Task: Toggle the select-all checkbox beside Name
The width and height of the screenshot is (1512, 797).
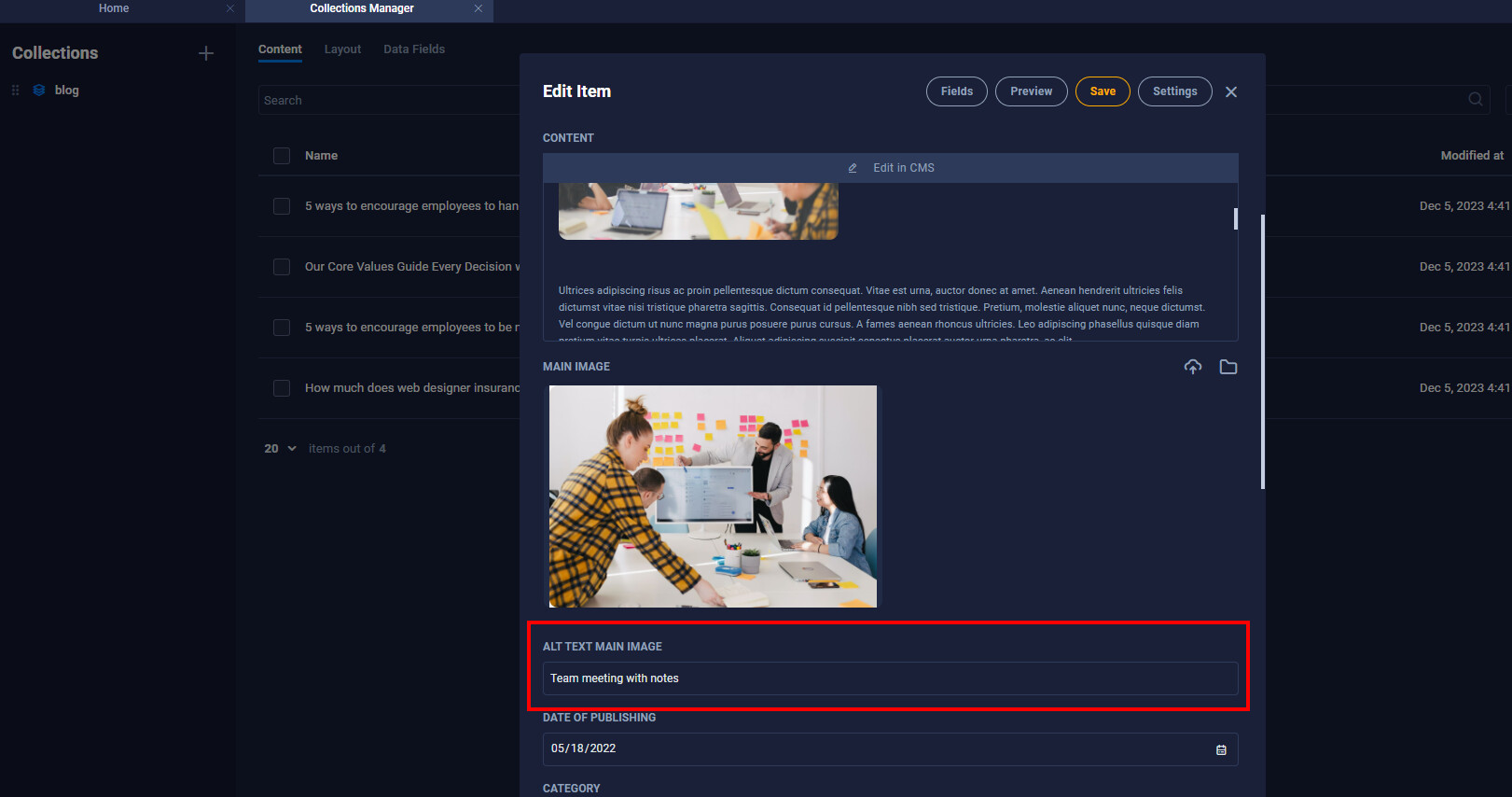Action: tap(282, 156)
